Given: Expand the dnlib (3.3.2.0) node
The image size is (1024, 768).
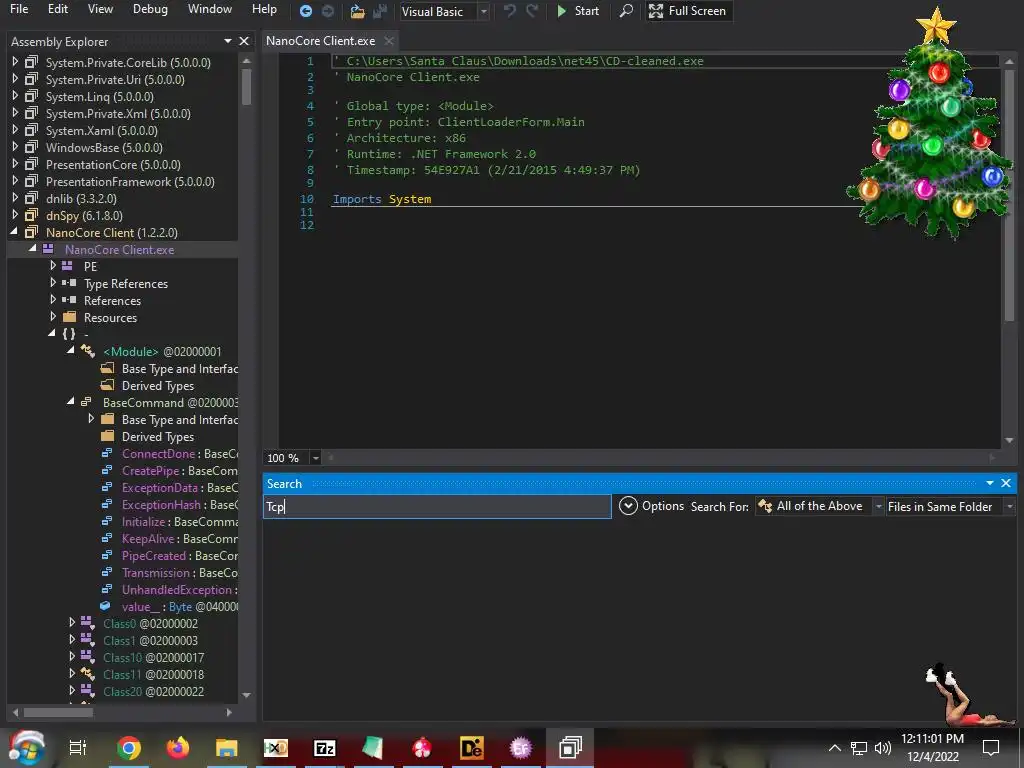Looking at the screenshot, I should point(15,198).
